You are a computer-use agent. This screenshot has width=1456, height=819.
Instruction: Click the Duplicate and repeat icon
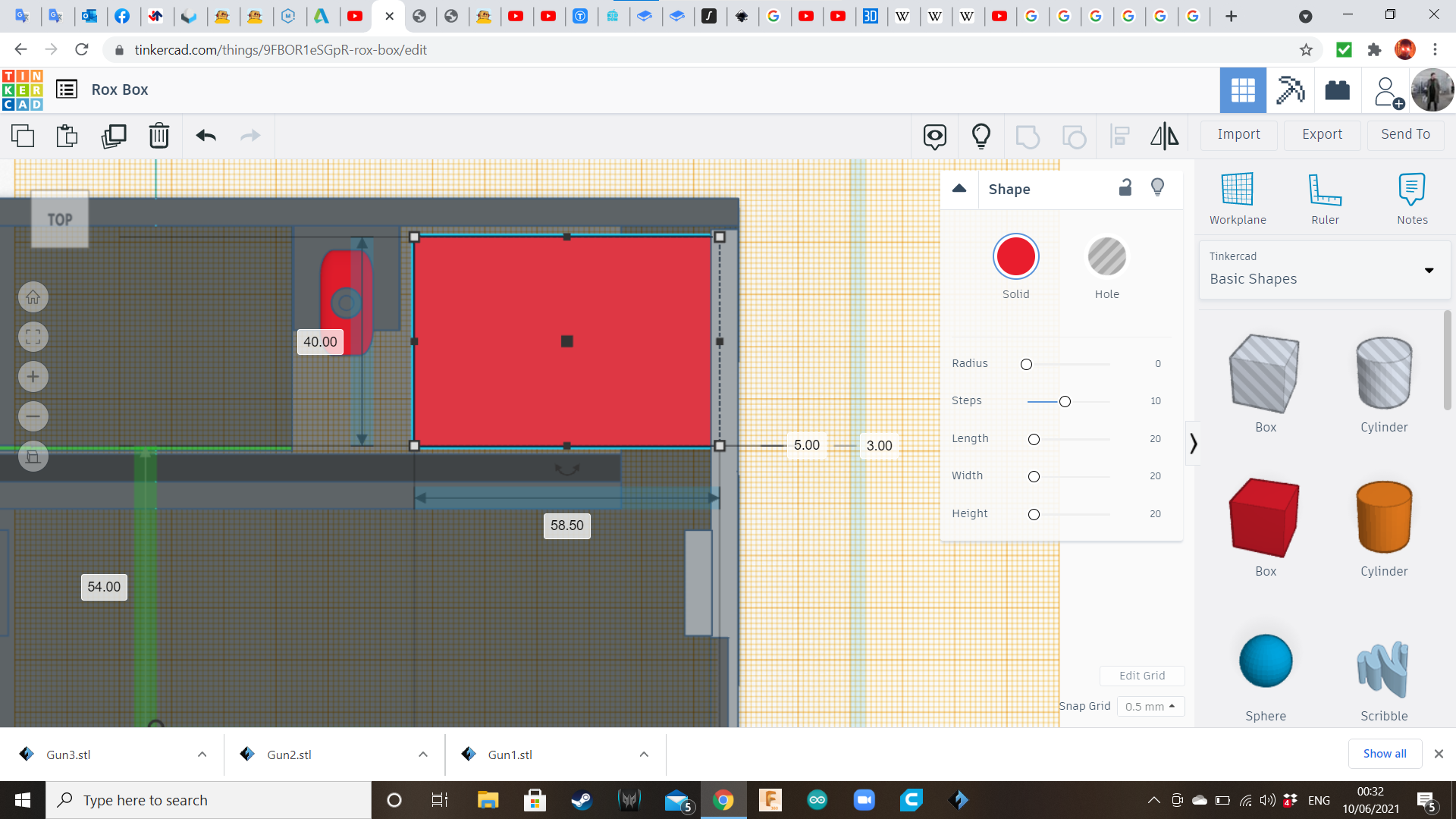click(x=114, y=136)
